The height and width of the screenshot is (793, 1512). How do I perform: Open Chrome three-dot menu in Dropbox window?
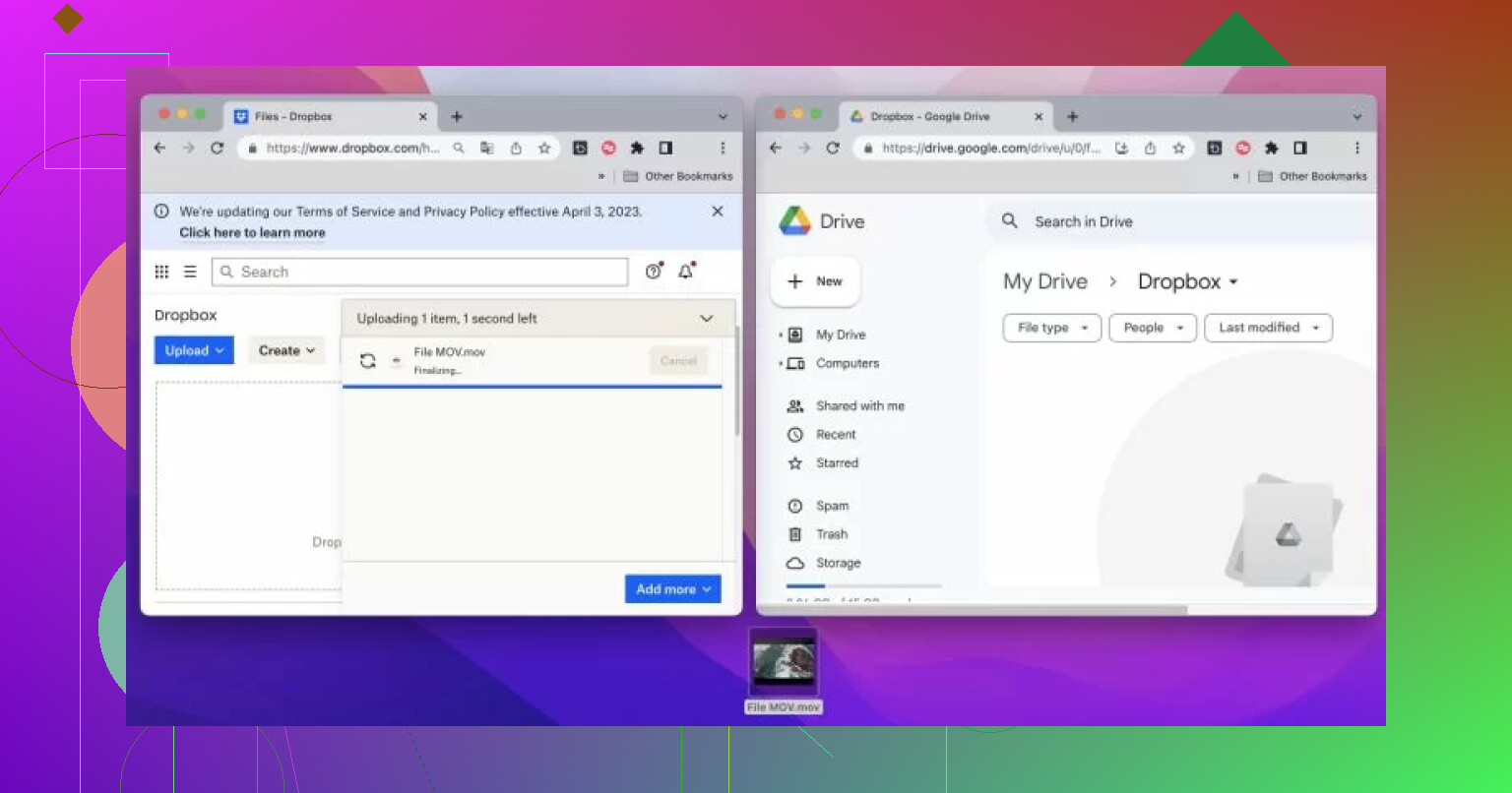click(x=723, y=148)
